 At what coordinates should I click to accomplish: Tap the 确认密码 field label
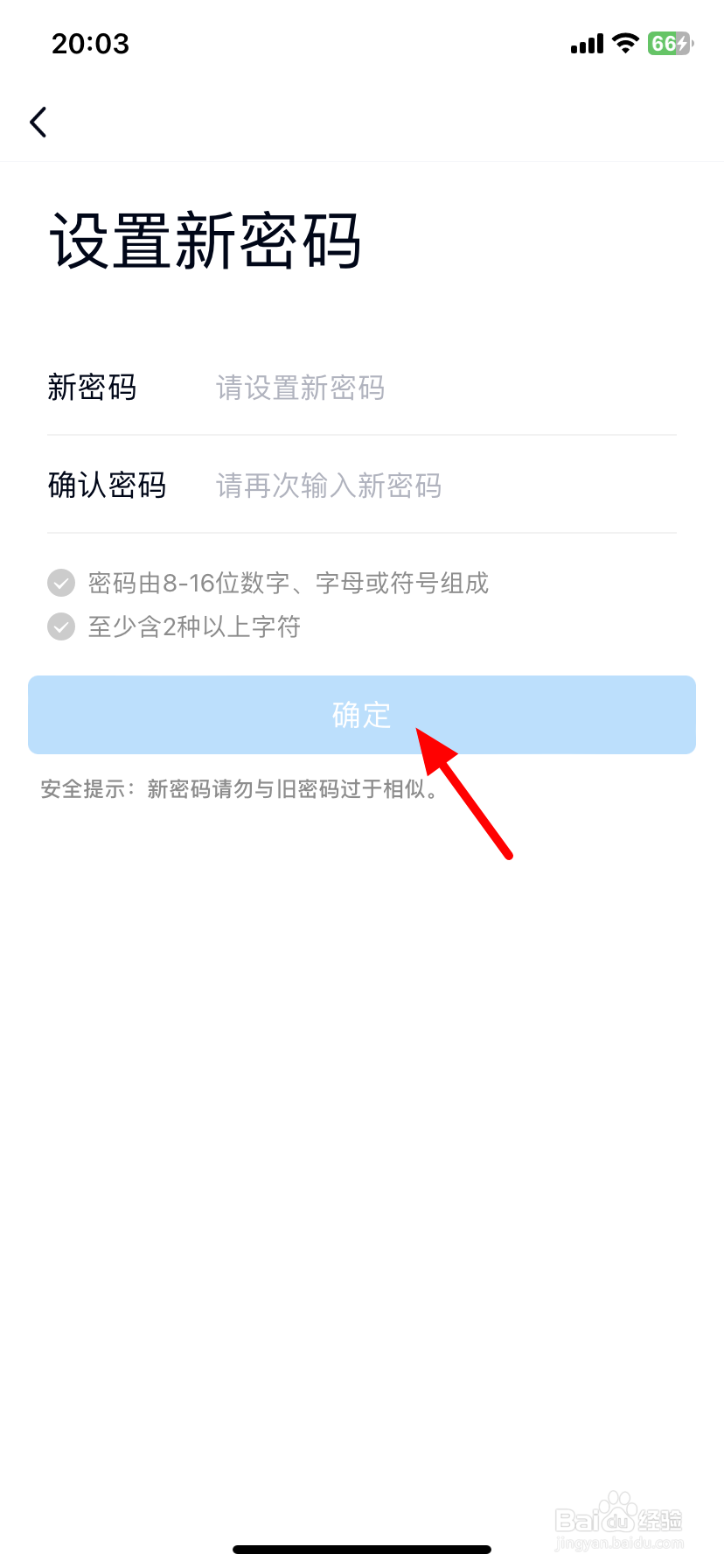tap(107, 485)
